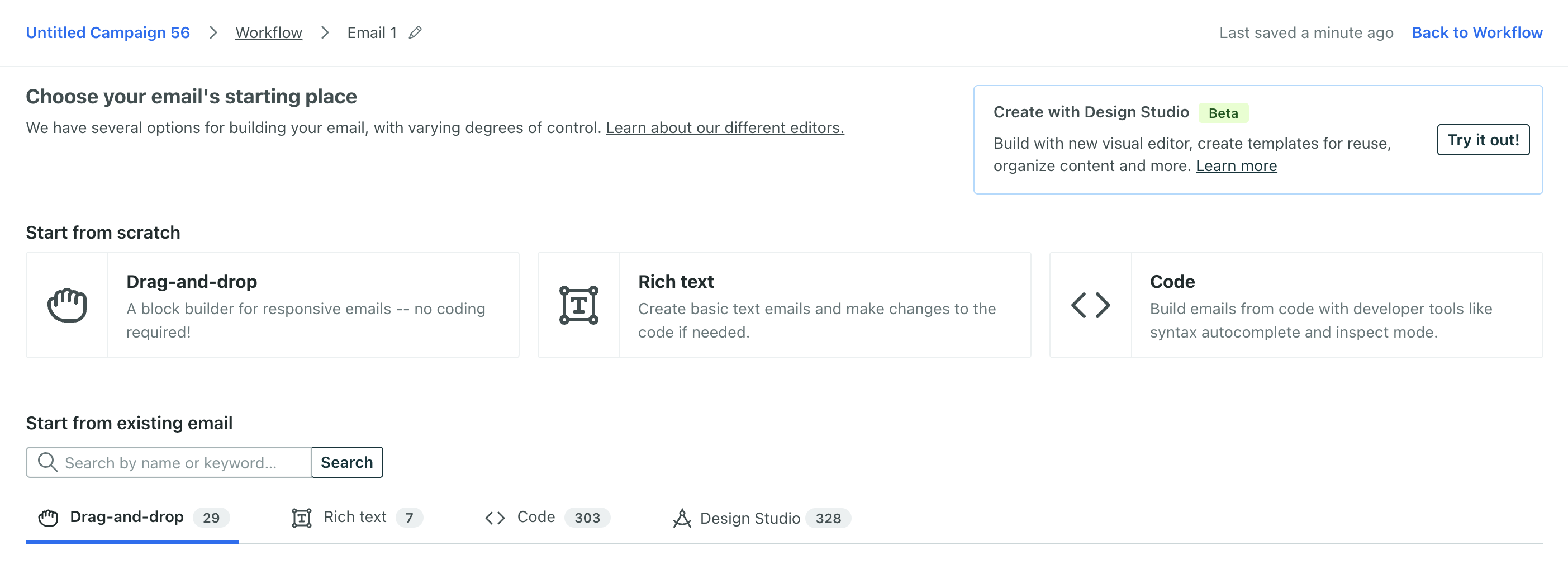Follow the Design Studio Learn more link
The height and width of the screenshot is (569, 1568).
click(1236, 166)
